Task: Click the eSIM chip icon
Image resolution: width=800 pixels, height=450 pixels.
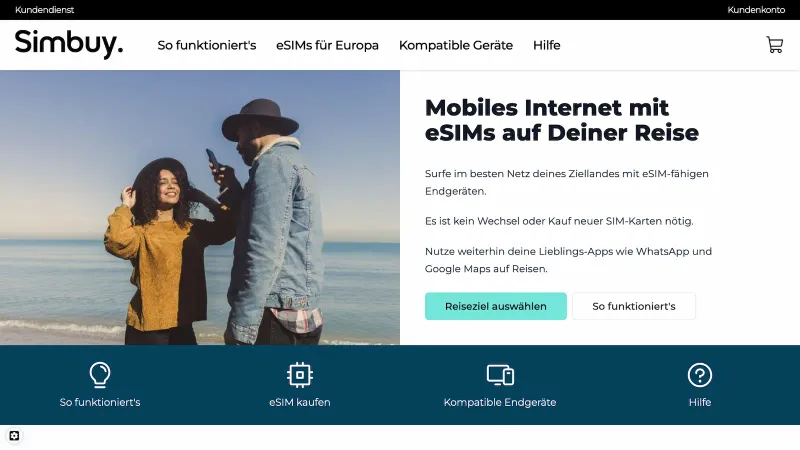Action: [x=299, y=375]
